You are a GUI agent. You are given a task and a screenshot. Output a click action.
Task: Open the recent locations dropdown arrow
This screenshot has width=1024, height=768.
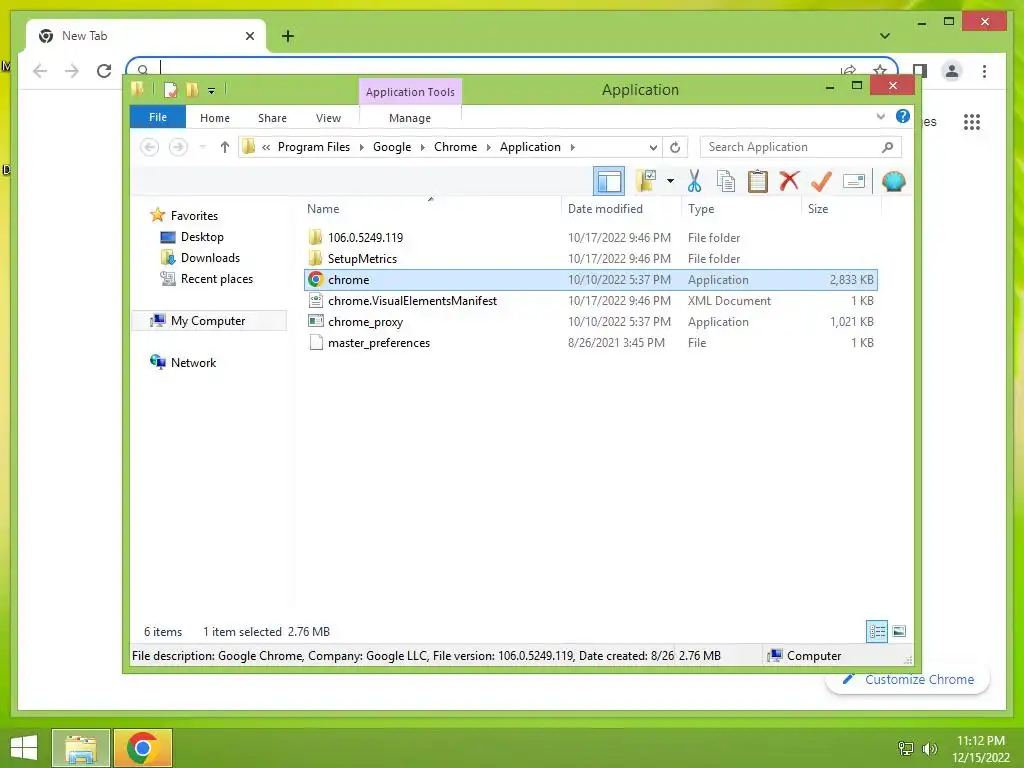tap(203, 147)
